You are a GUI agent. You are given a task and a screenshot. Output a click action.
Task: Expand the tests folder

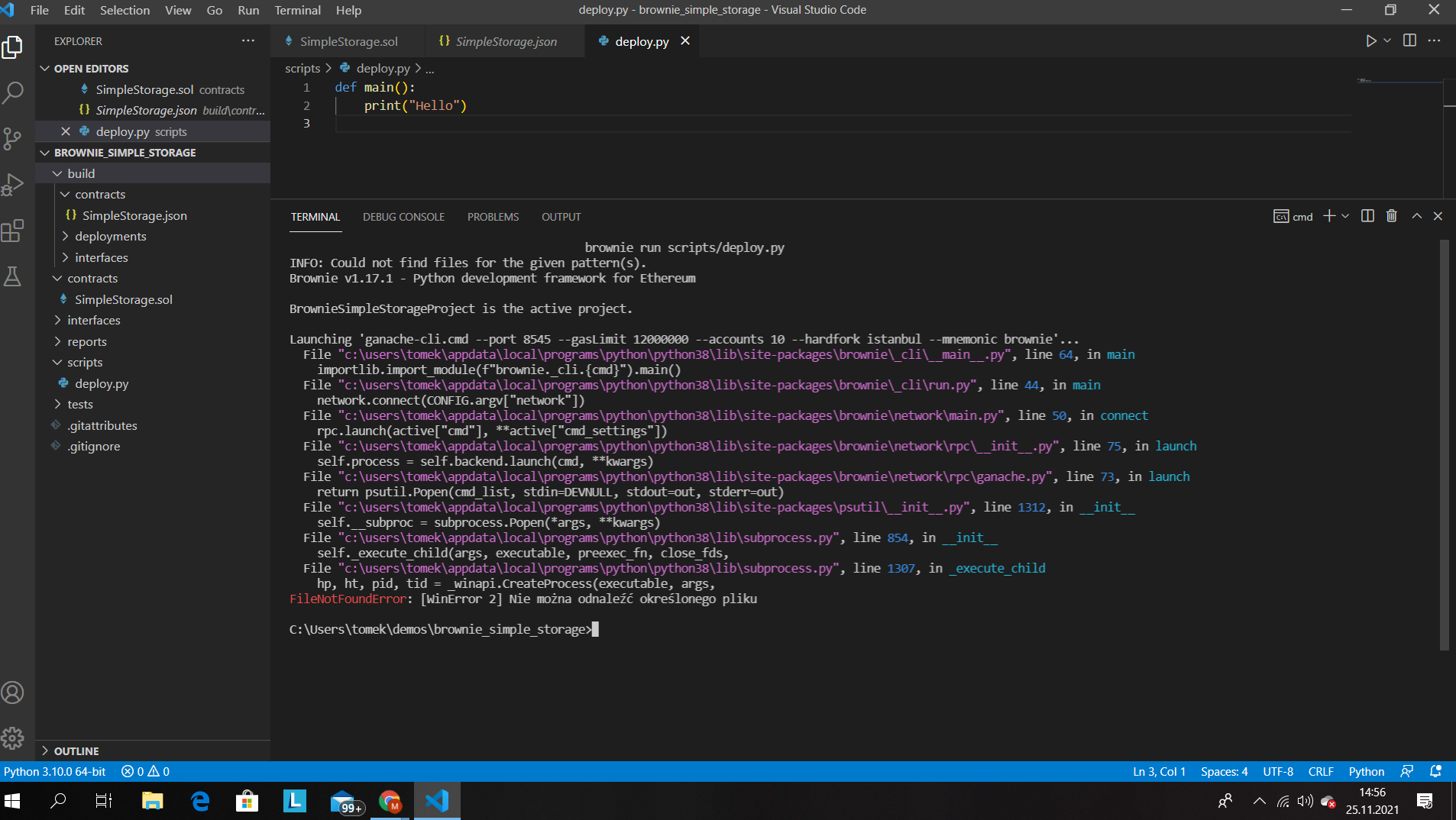(x=79, y=405)
